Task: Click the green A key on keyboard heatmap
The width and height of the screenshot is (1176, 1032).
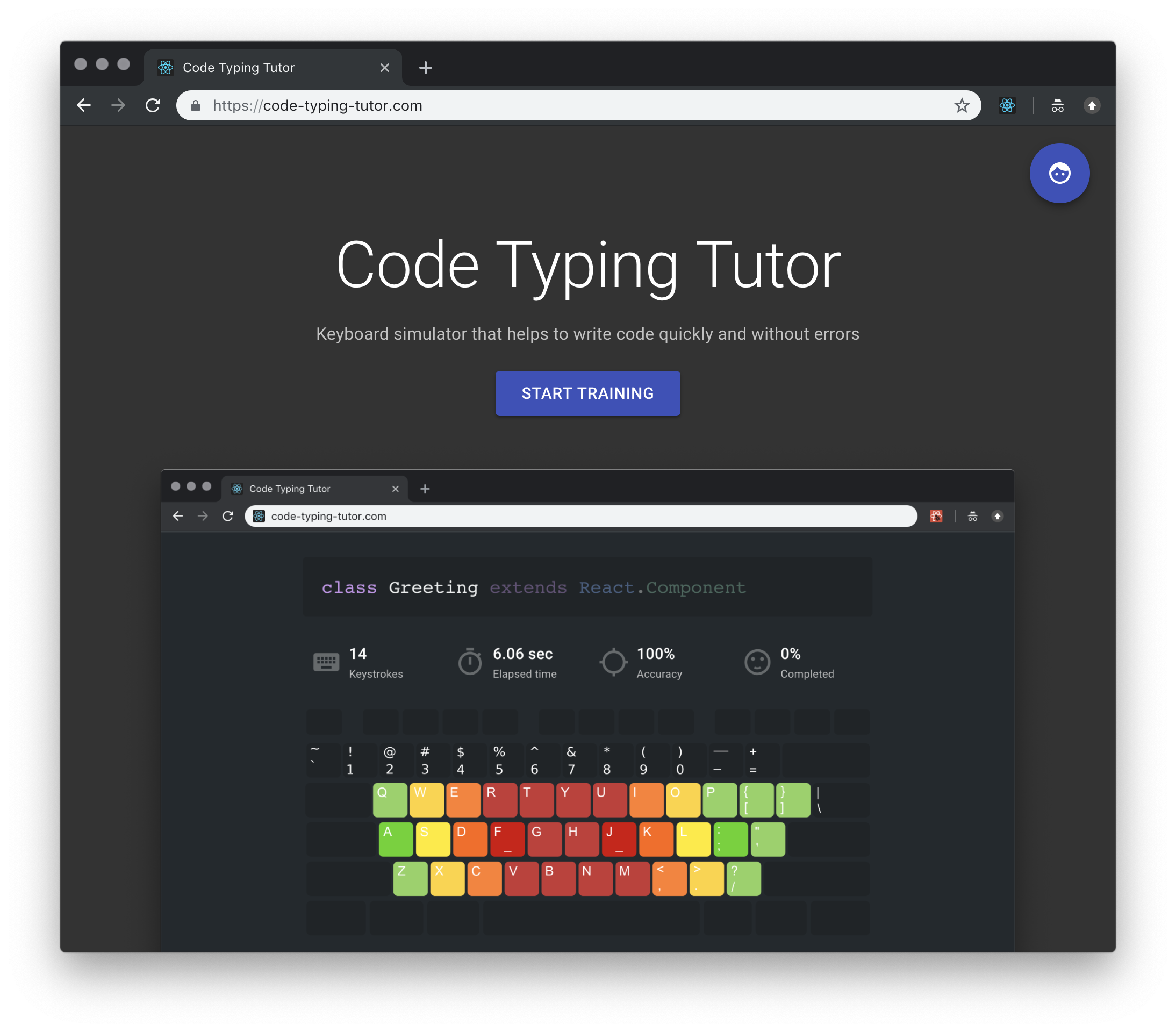Action: [395, 838]
